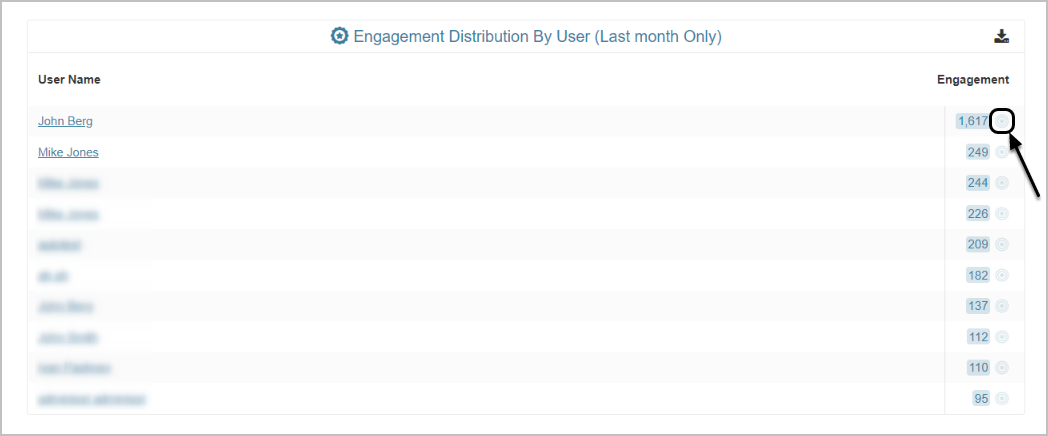Click the Engagement column header
This screenshot has width=1048, height=436.
(x=972, y=80)
